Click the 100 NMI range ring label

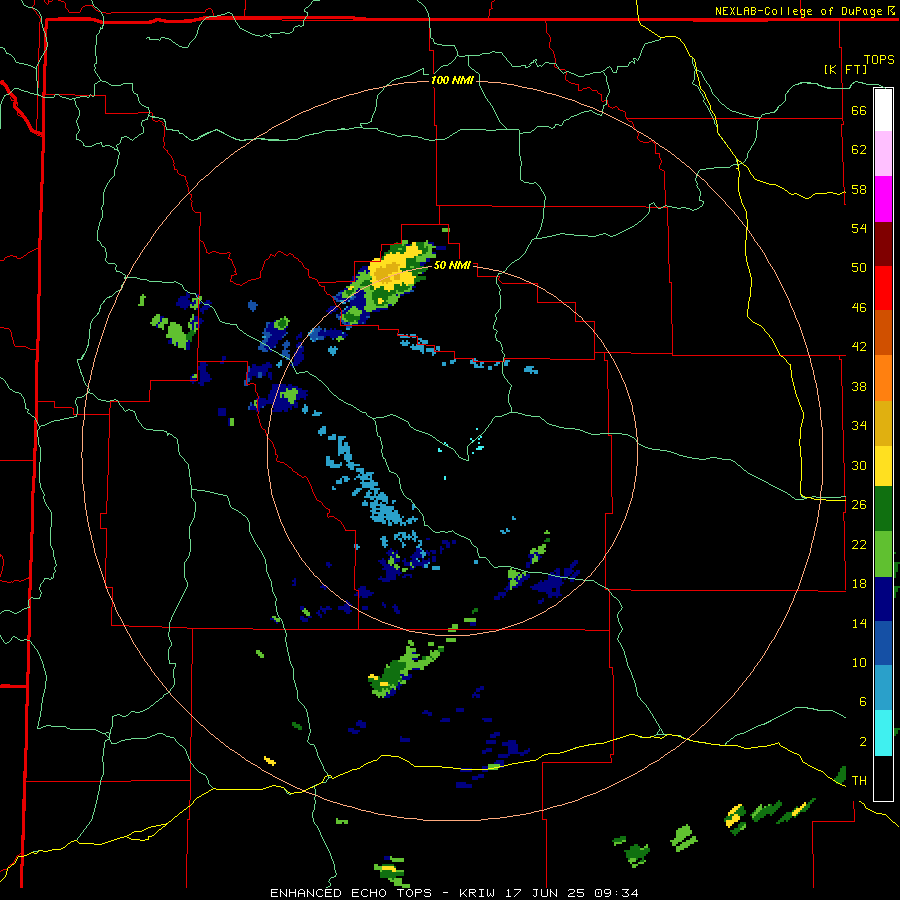pyautogui.click(x=452, y=80)
